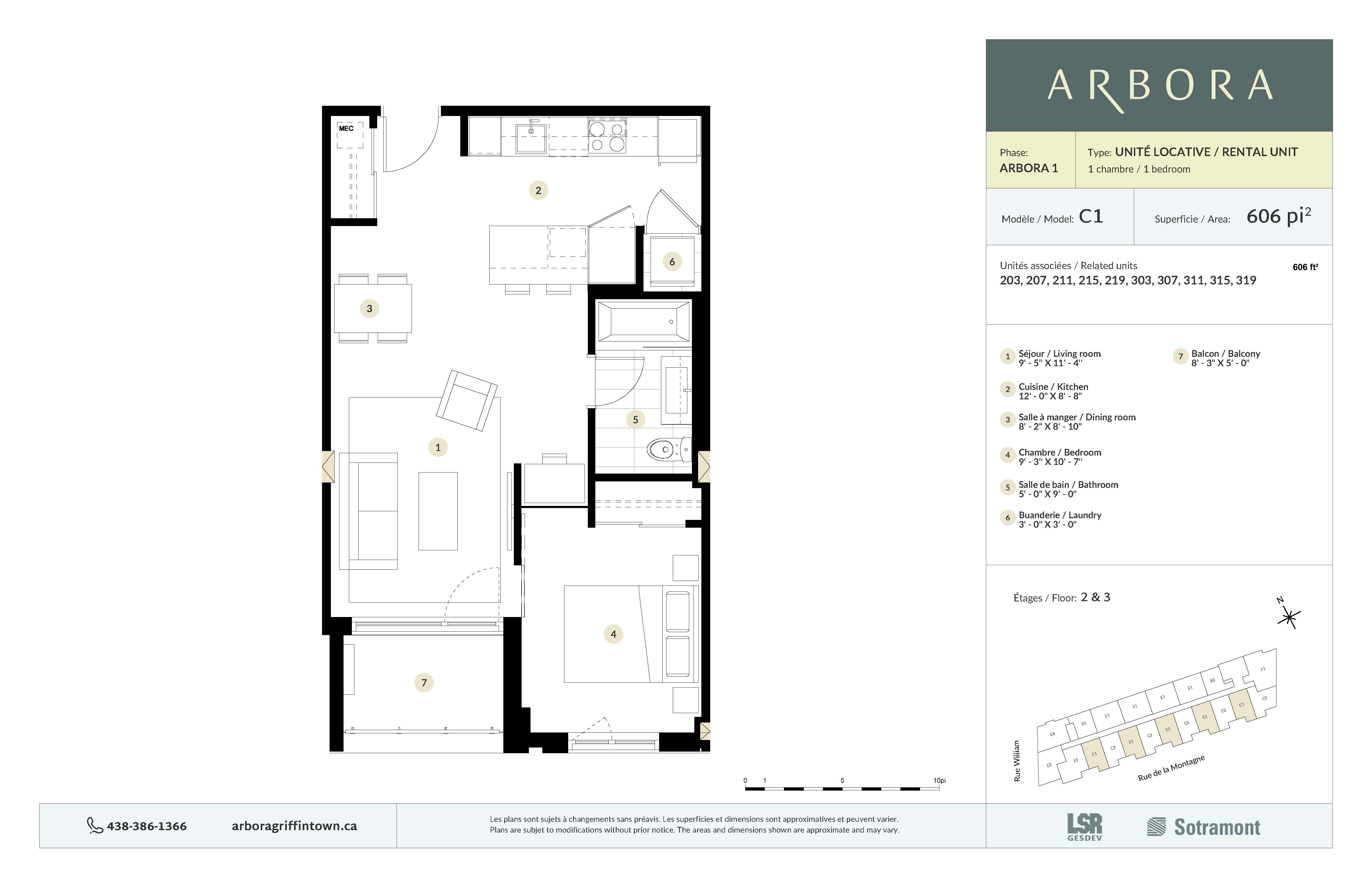Click the entry door swing arc

[412, 144]
